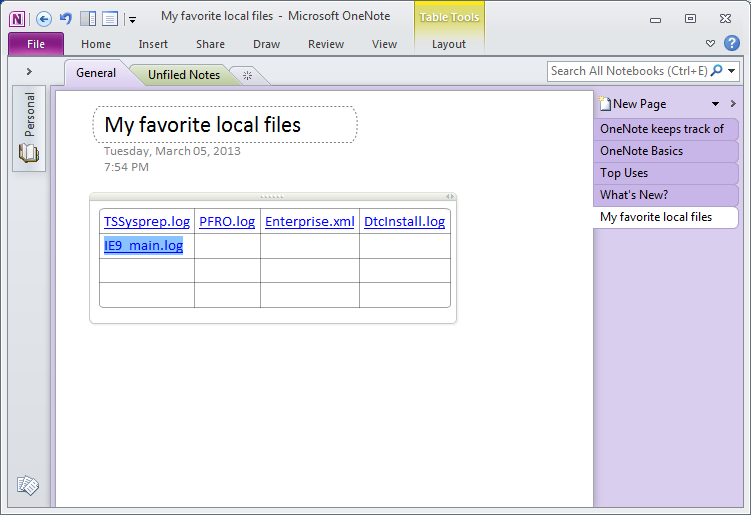Dock the window to the desktop
Screen dimensions: 751x515
click(x=88, y=19)
